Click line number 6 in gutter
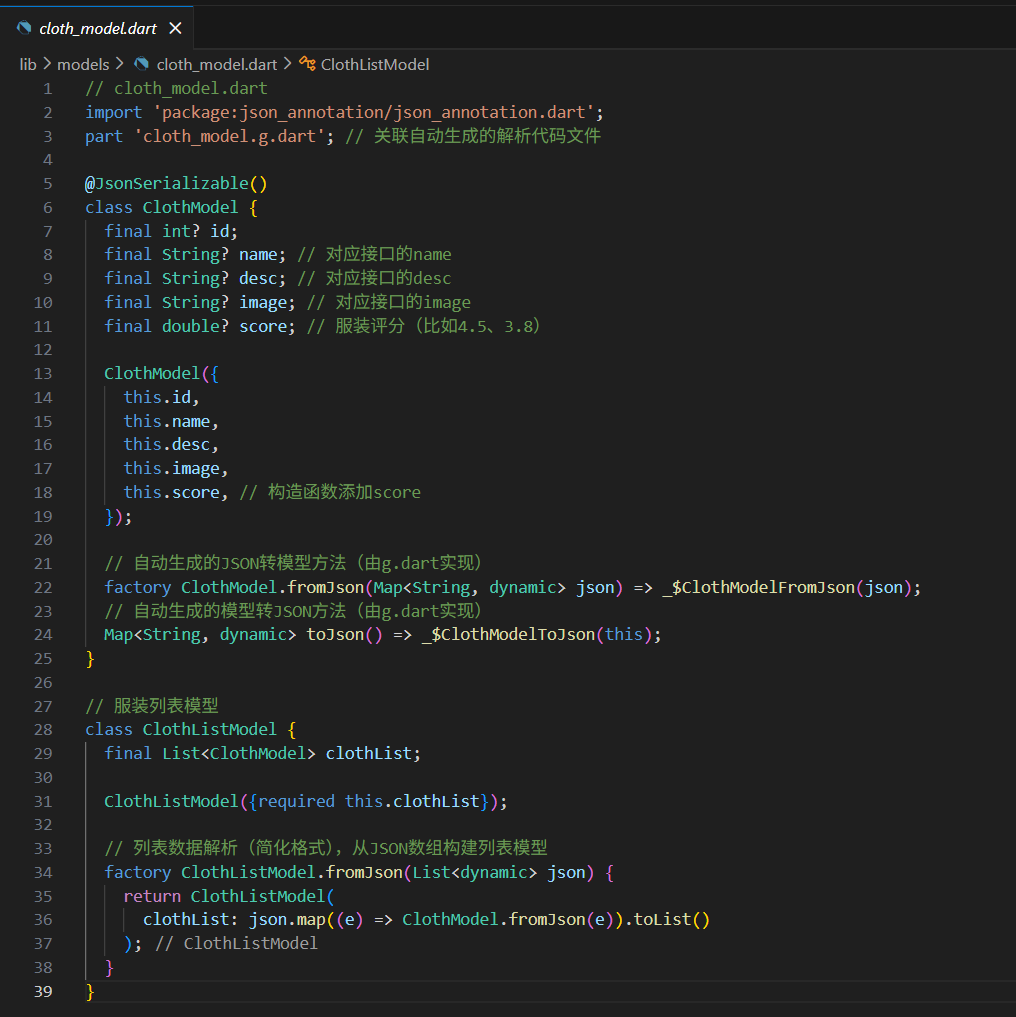Viewport: 1016px width, 1017px height. 47,208
